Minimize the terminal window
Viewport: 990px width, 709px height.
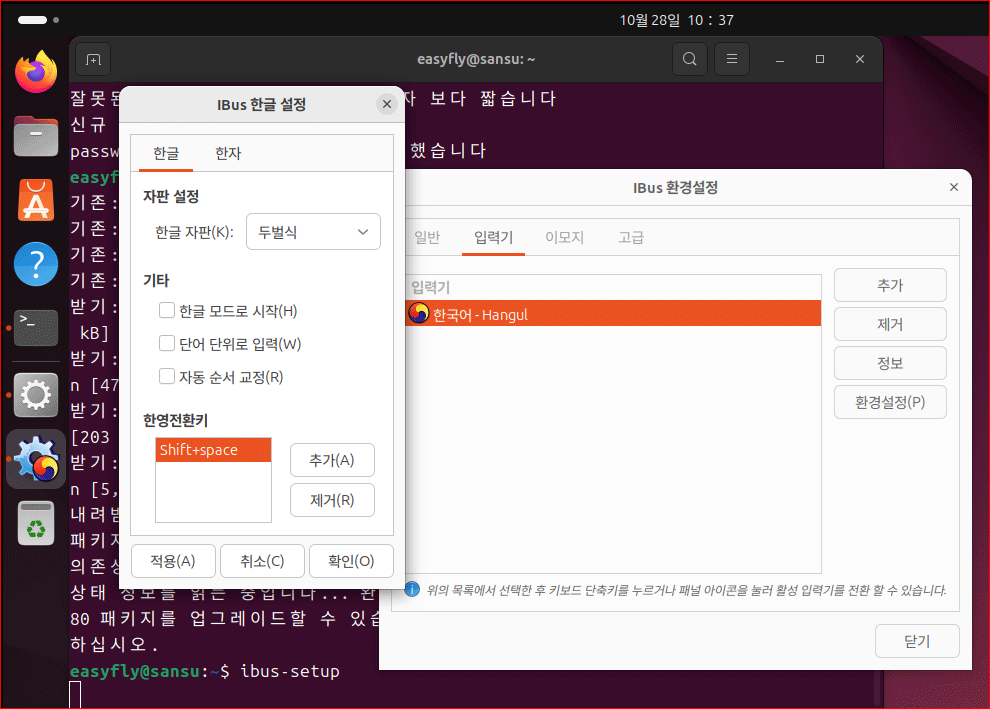tap(780, 59)
